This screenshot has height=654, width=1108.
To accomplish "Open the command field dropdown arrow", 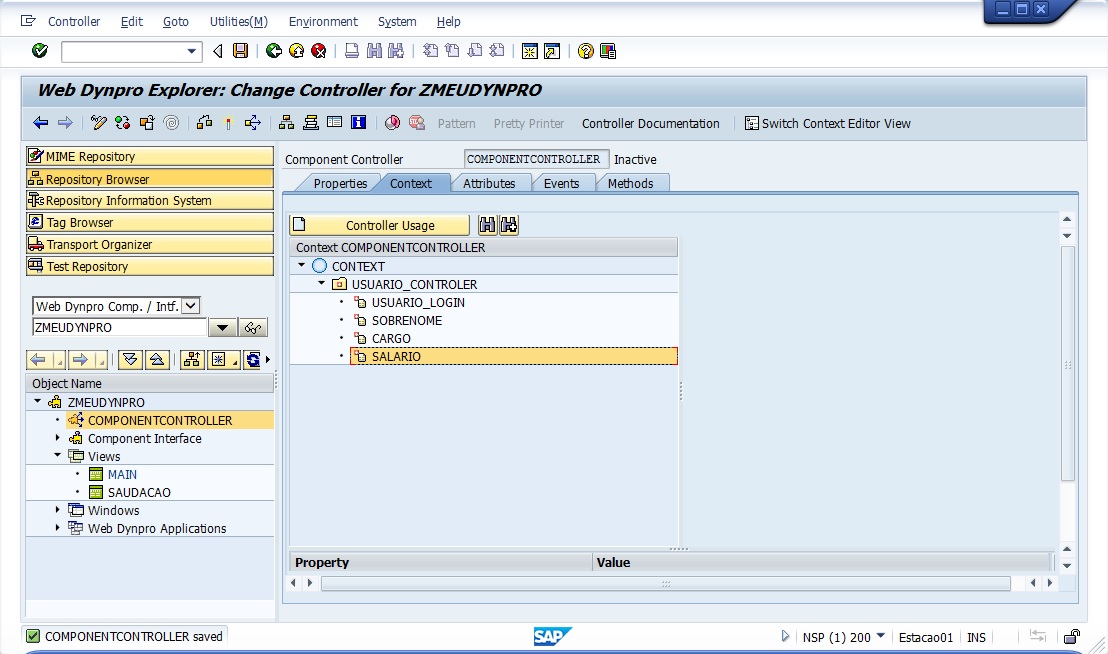I will (192, 51).
